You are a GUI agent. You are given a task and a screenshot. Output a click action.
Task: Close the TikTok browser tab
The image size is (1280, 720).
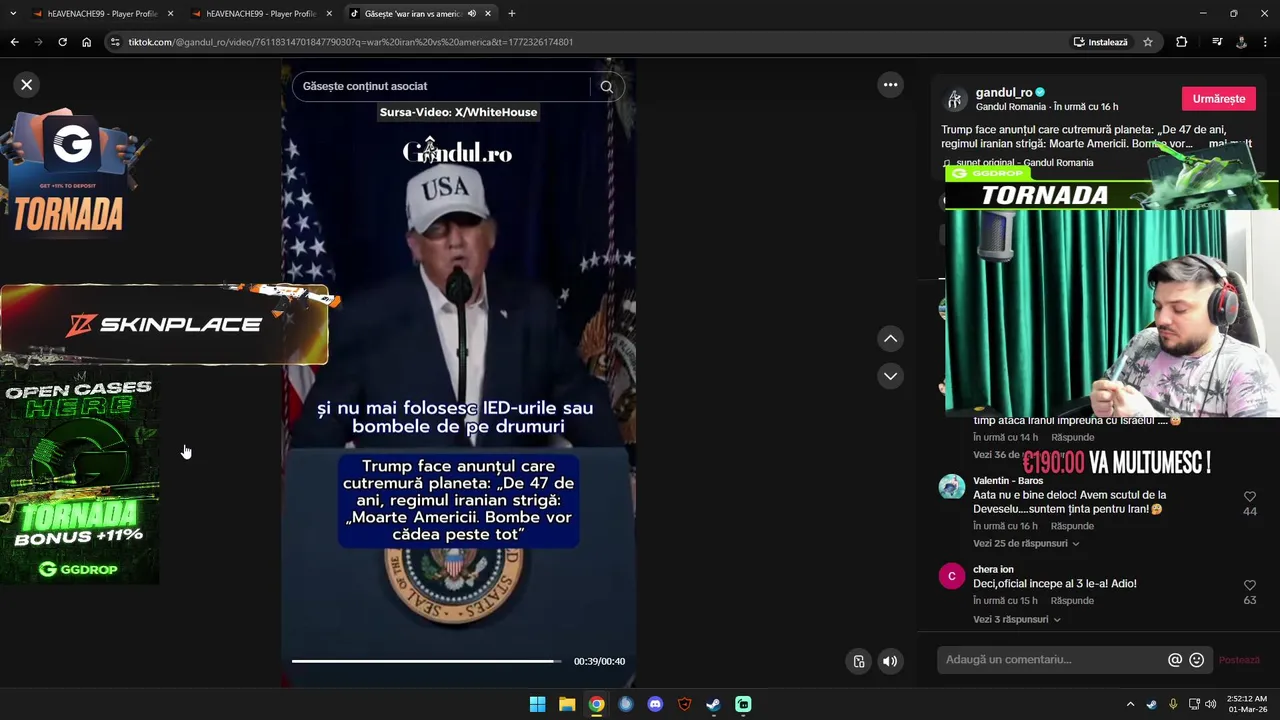pos(488,14)
